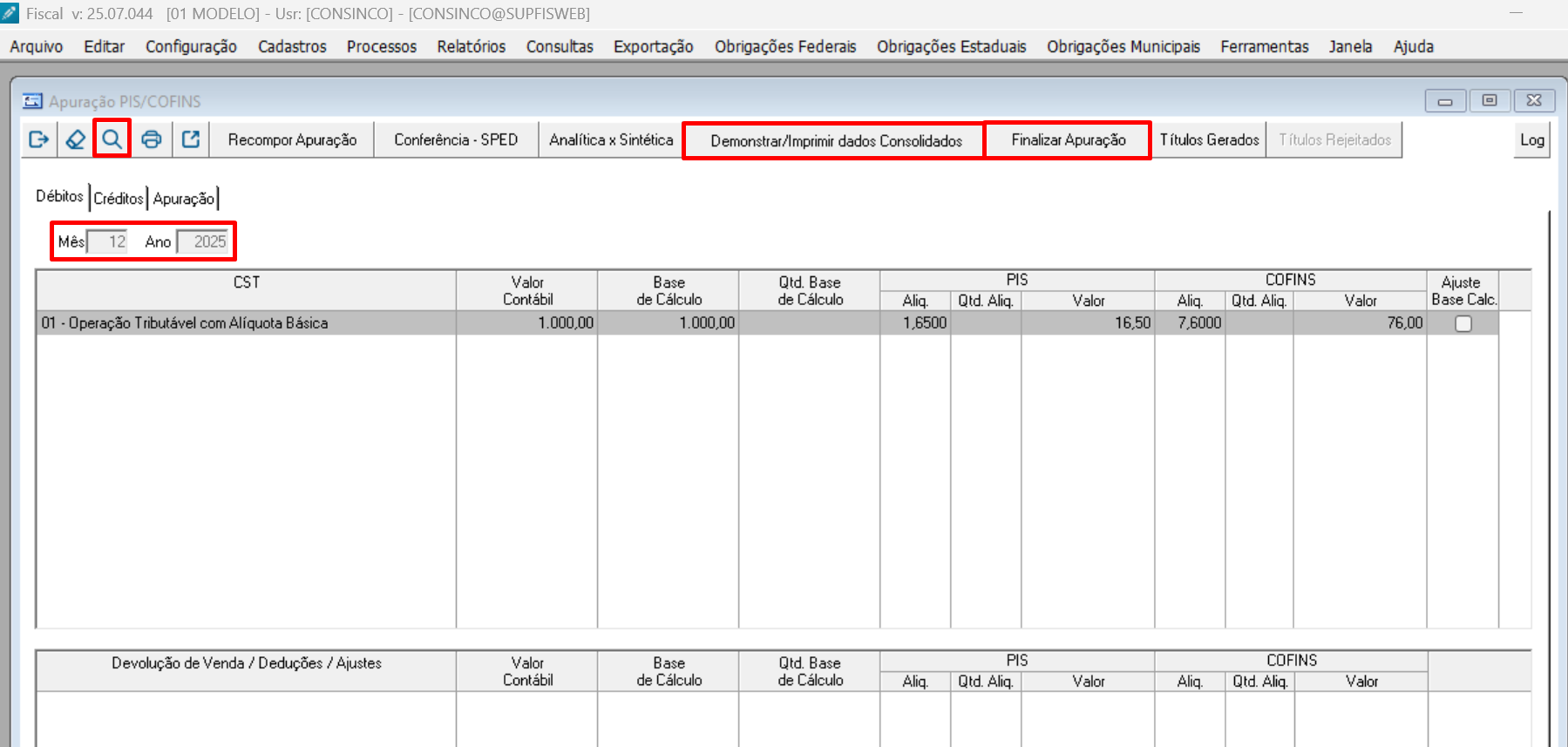Click the Conferência - SPED button
Image resolution: width=1568 pixels, height=747 pixels.
(x=456, y=139)
